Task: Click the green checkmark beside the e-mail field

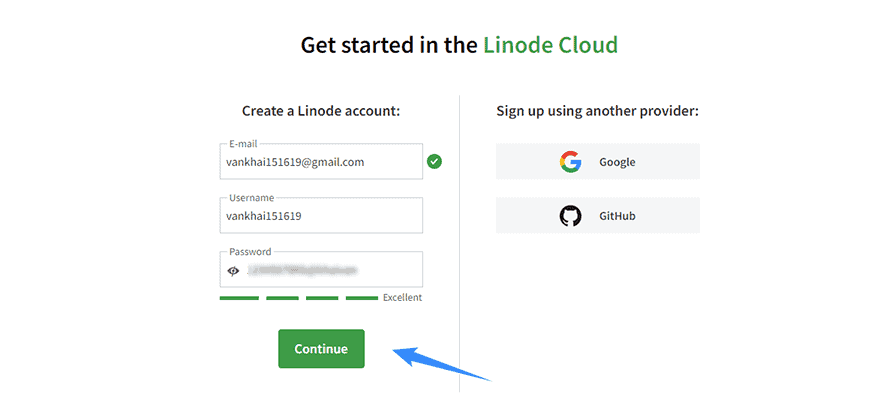Action: pyautogui.click(x=435, y=162)
